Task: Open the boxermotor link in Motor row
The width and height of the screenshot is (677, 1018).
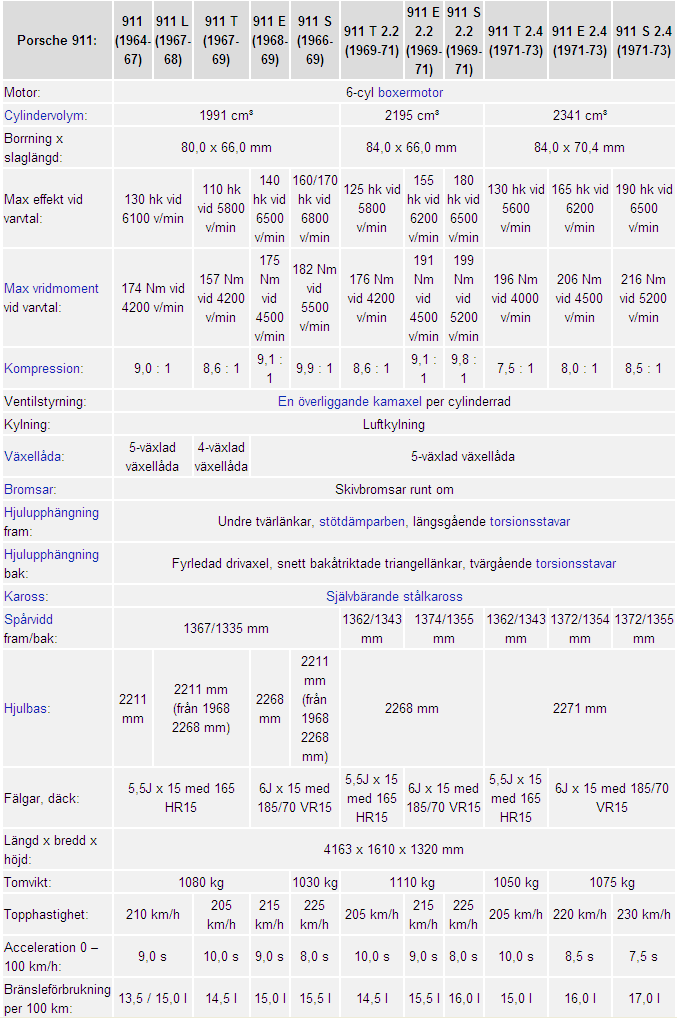Action: [x=410, y=93]
